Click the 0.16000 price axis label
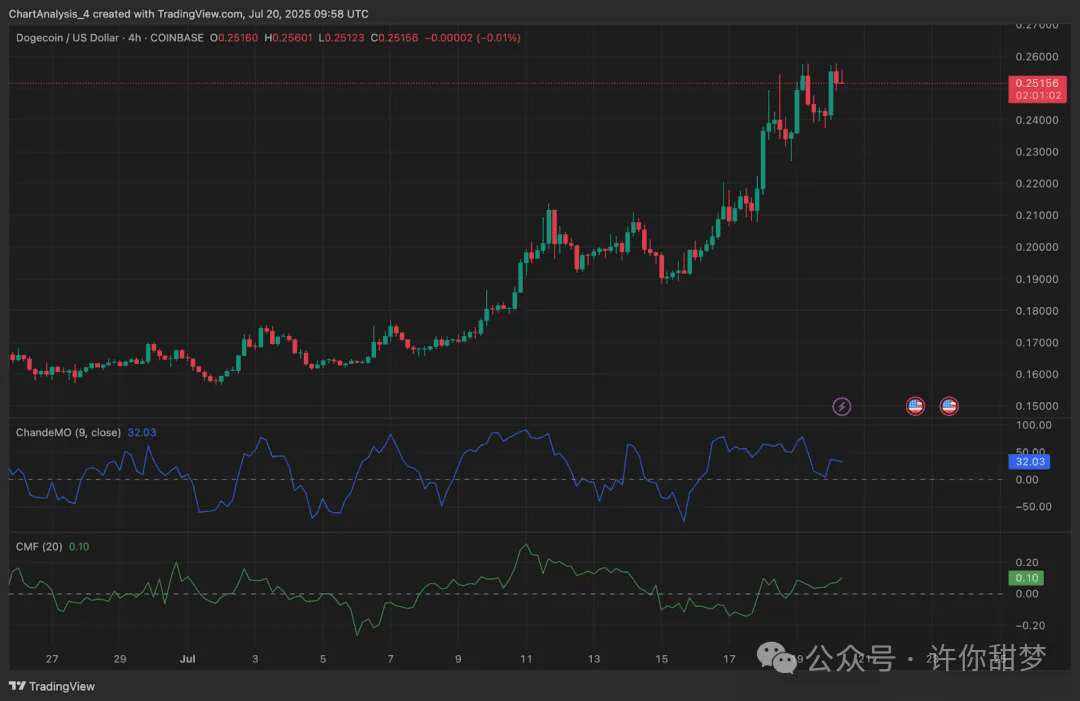 (x=1037, y=375)
